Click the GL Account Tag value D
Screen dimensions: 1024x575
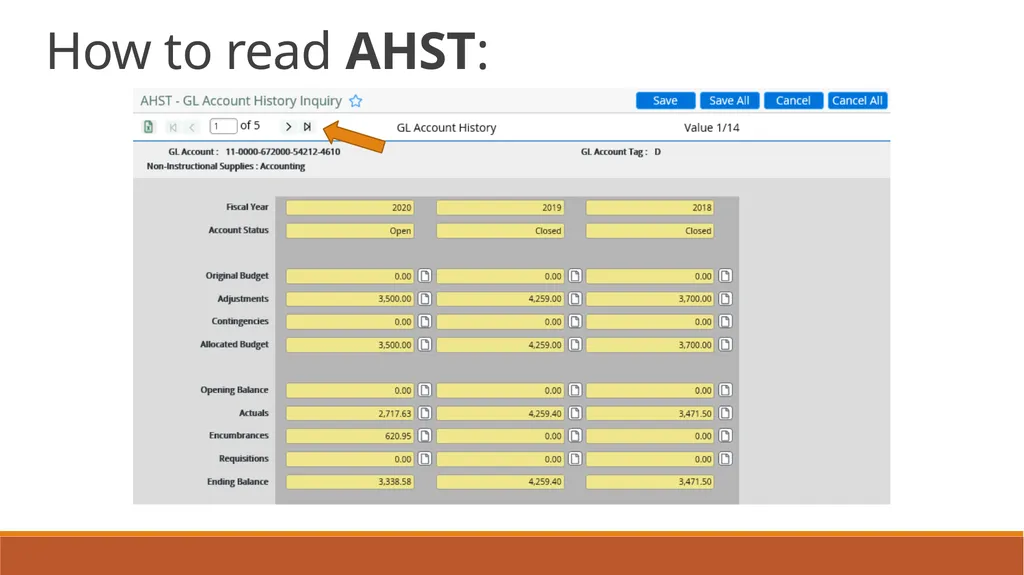click(x=658, y=152)
